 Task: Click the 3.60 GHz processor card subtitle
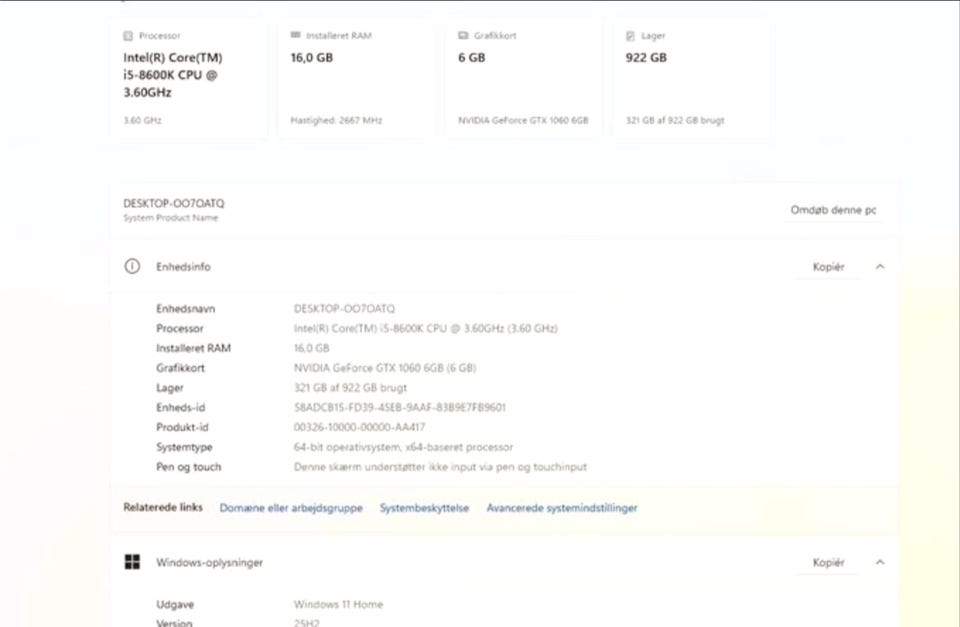coord(143,121)
